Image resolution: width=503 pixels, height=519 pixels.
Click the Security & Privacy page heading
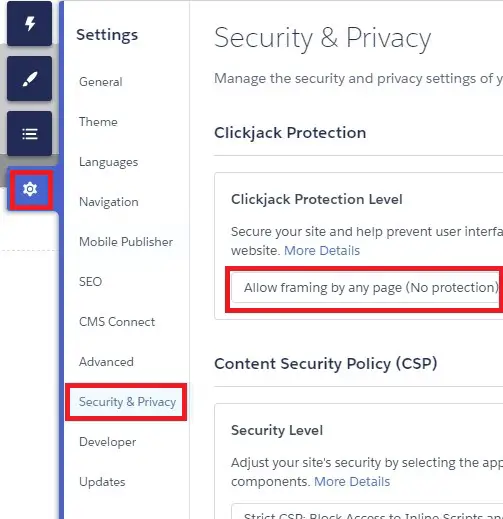(323, 38)
